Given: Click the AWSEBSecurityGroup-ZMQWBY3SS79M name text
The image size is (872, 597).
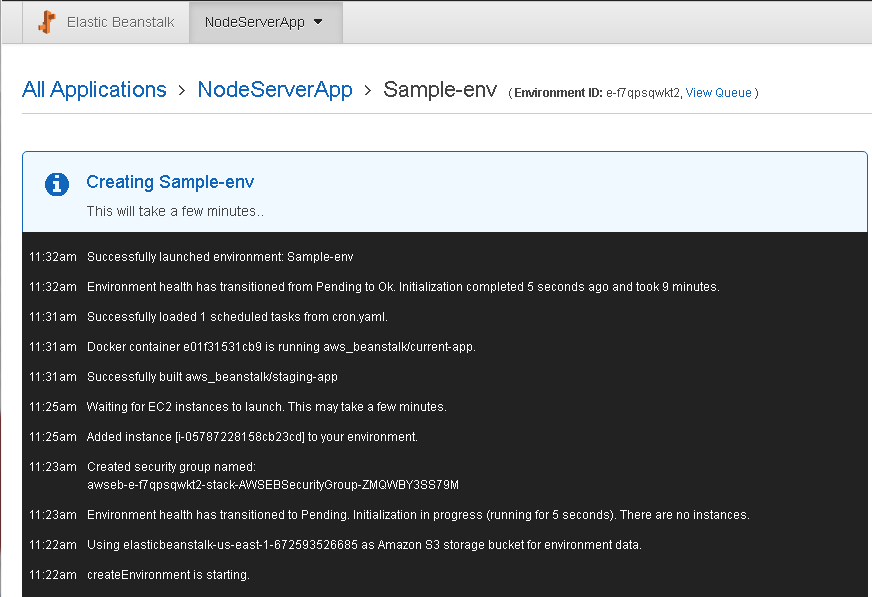Looking at the screenshot, I should 273,485.
